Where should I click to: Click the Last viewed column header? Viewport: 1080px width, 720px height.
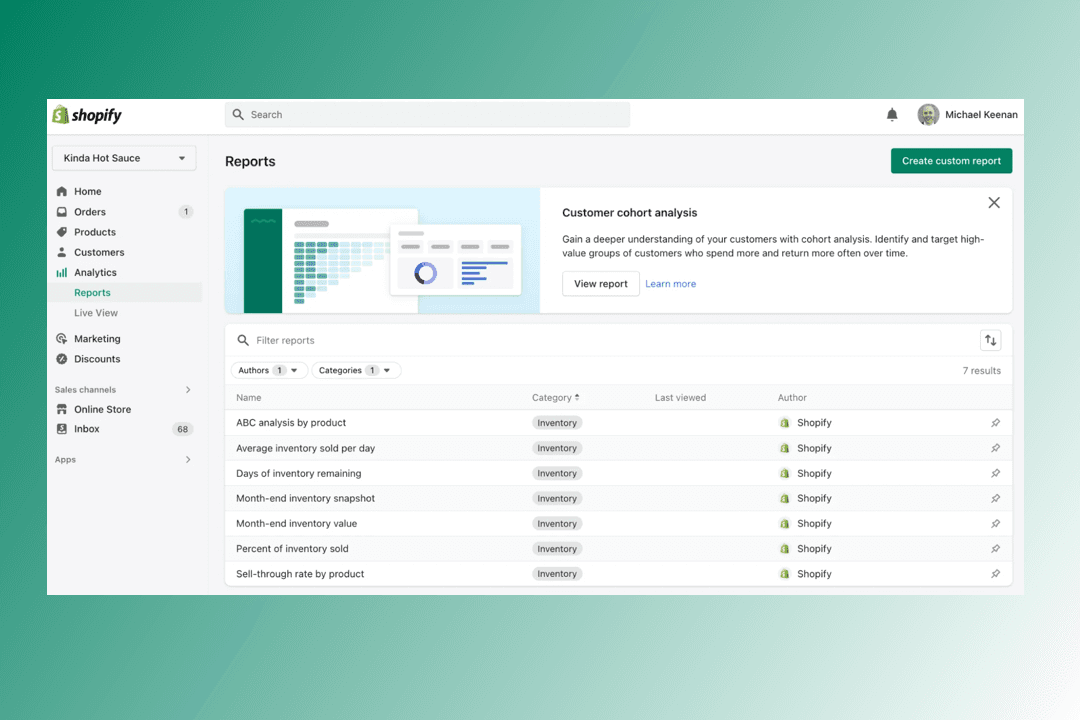pyautogui.click(x=680, y=398)
